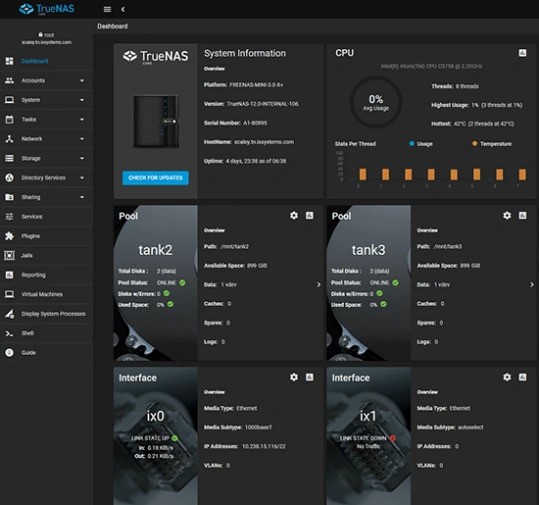Open tank3 pool settings gear
Screen dimensions: 539x505
point(507,216)
